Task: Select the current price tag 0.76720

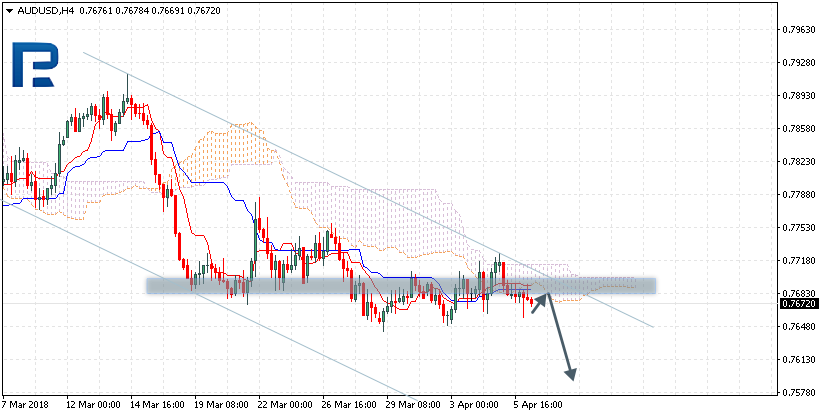Action: click(x=799, y=304)
